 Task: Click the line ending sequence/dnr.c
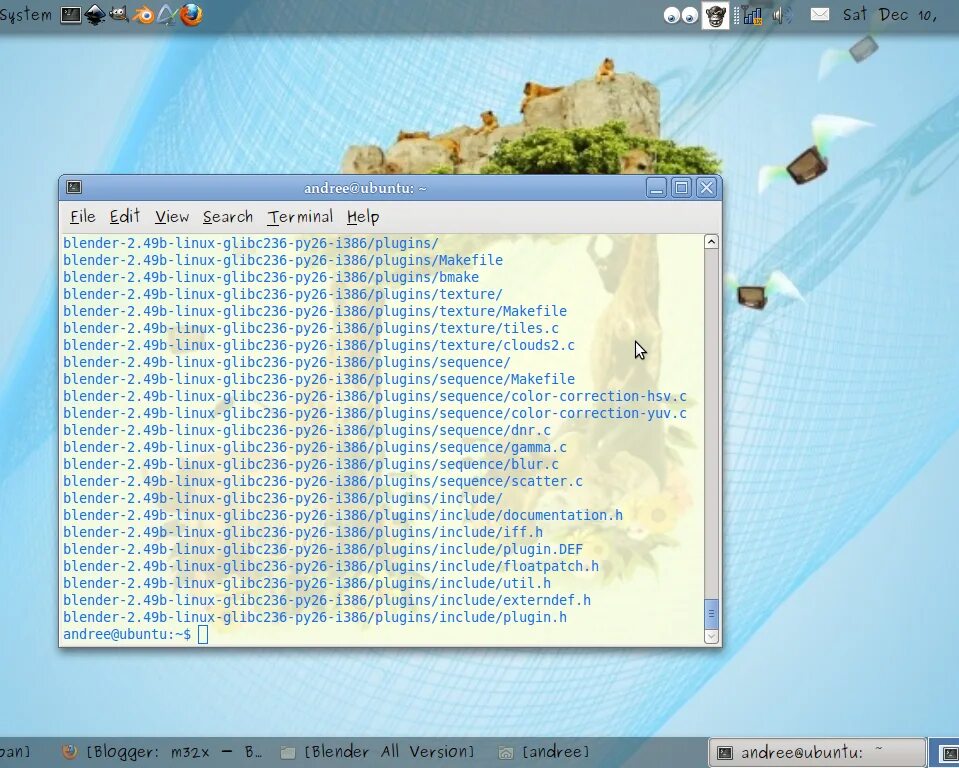307,430
